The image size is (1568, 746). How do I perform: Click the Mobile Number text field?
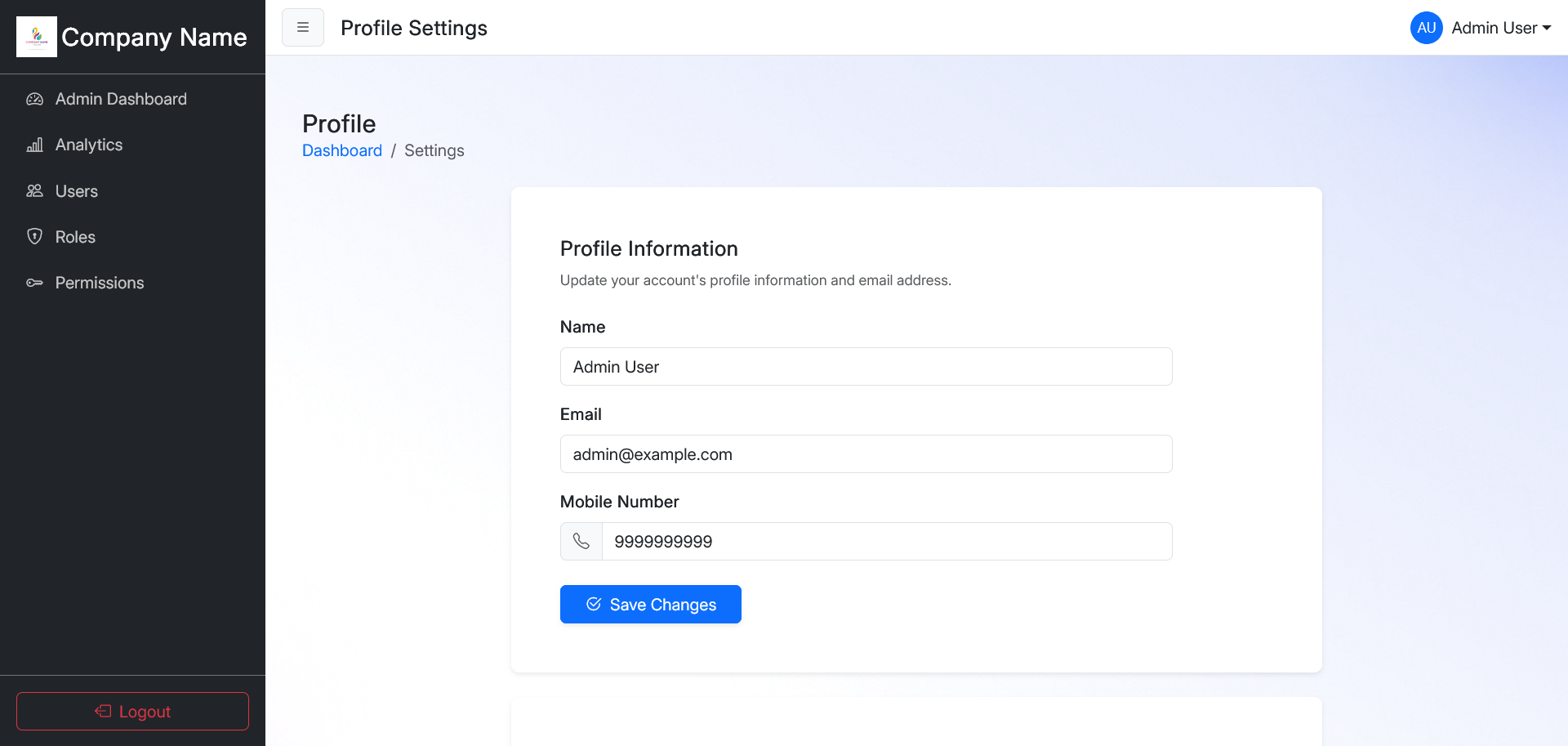coord(886,542)
